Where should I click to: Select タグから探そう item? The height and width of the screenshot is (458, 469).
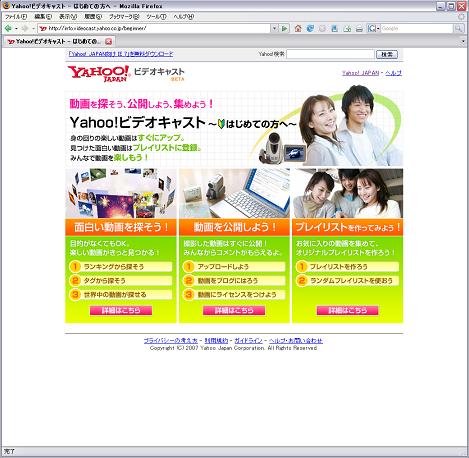[121, 281]
